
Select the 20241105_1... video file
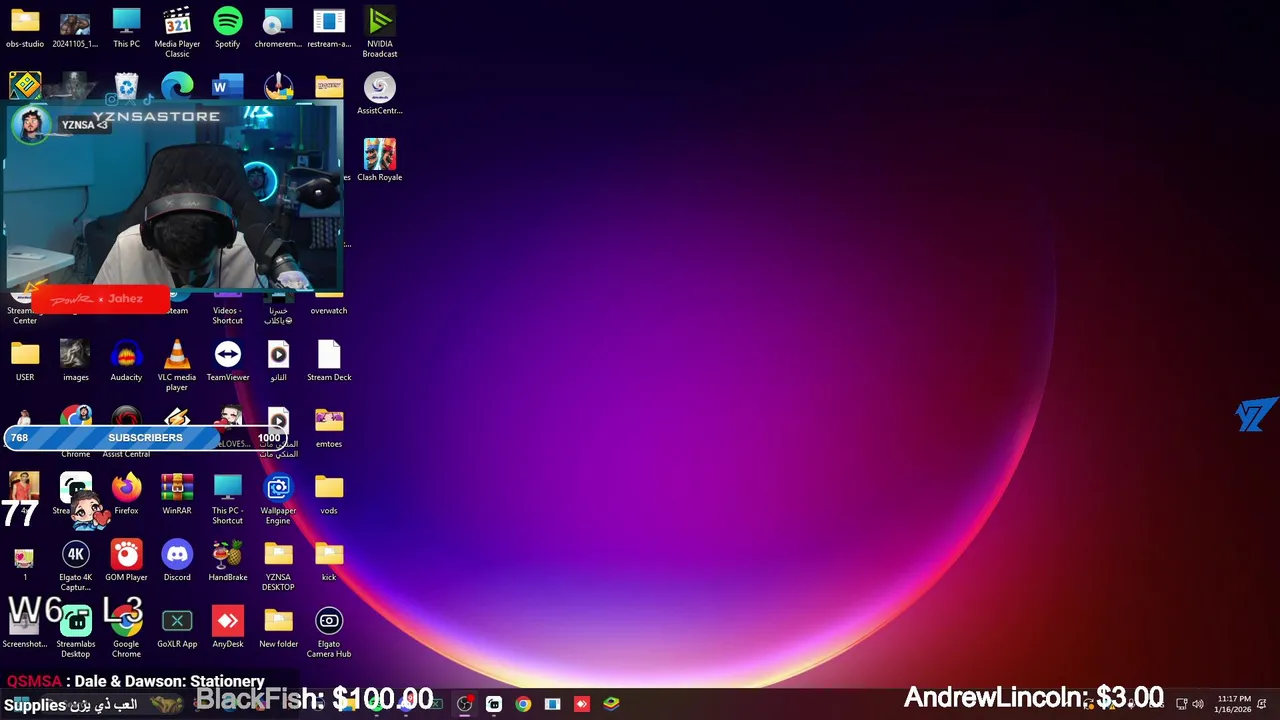(76, 28)
